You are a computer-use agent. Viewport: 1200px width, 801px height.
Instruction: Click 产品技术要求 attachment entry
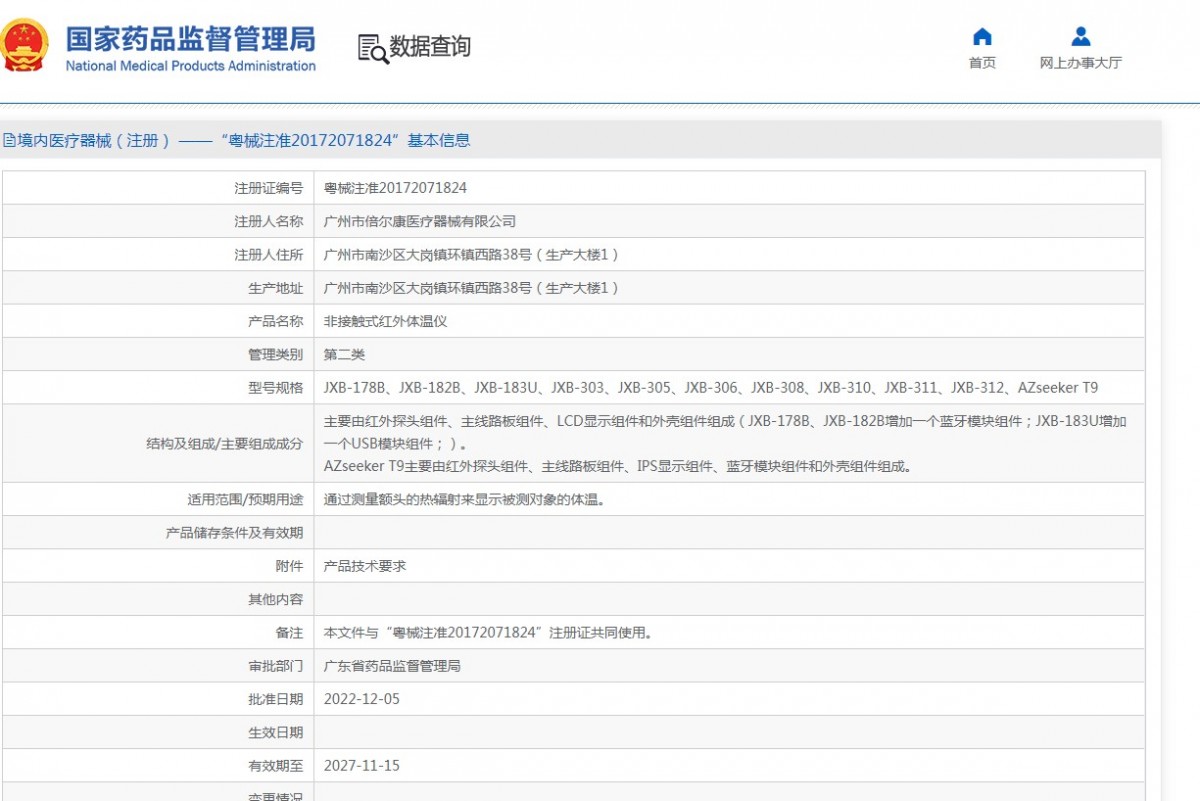(365, 566)
